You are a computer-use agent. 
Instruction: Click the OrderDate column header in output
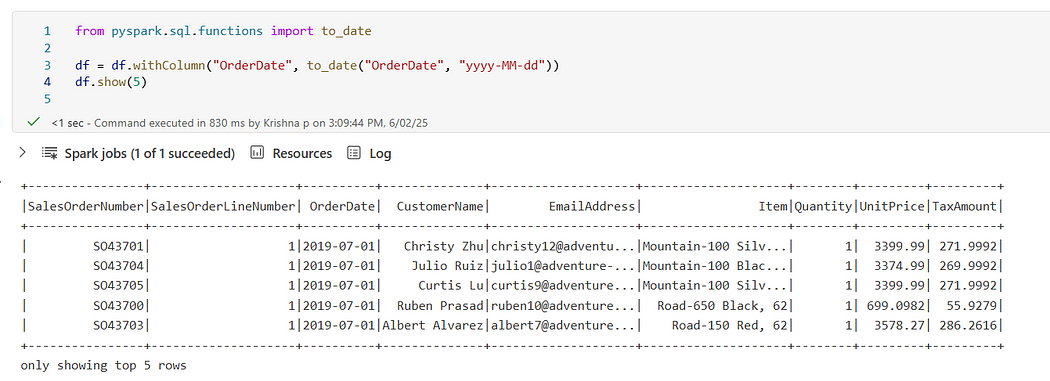click(x=342, y=206)
